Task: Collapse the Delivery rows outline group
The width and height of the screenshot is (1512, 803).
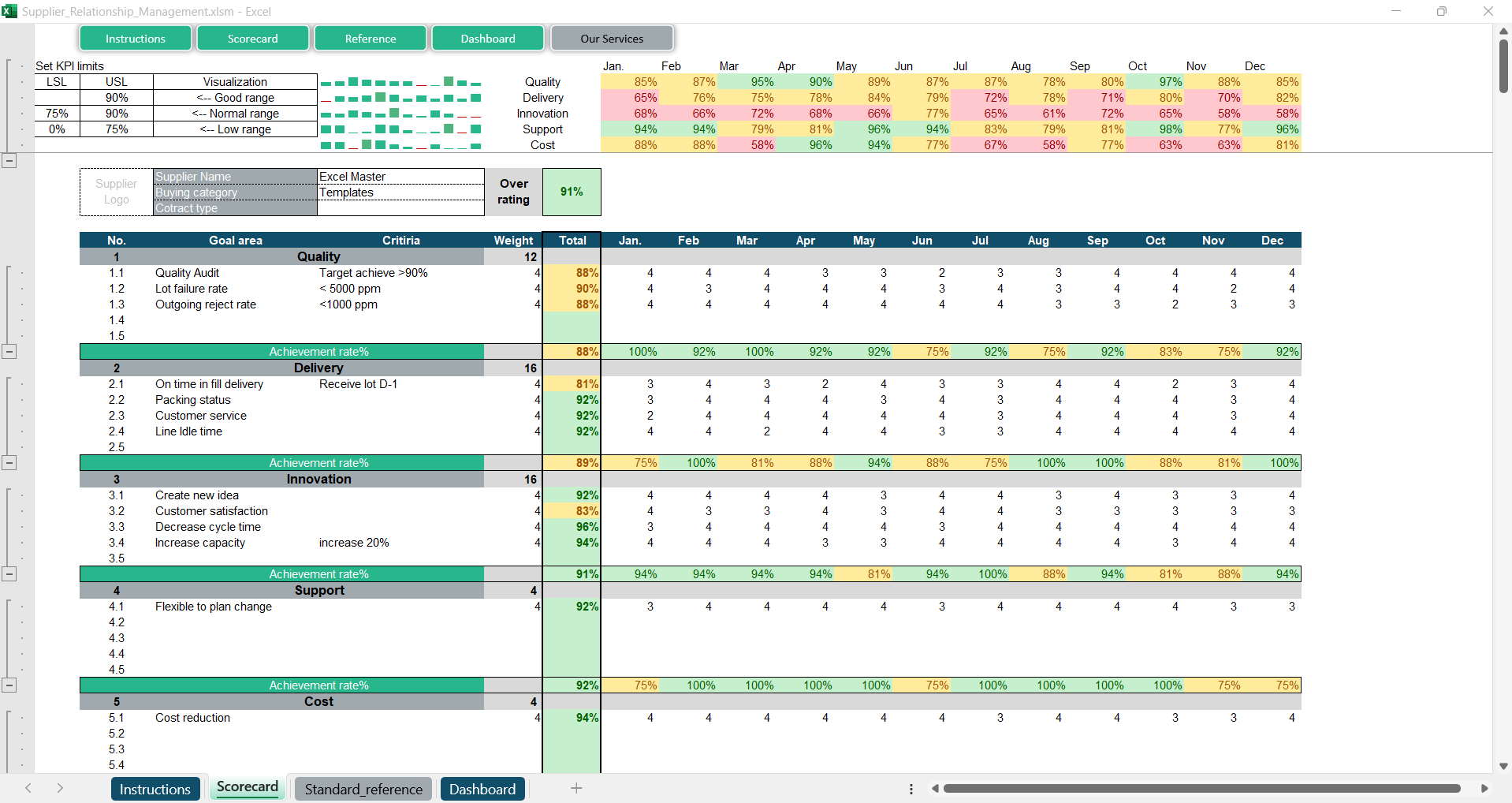Action: [x=9, y=463]
